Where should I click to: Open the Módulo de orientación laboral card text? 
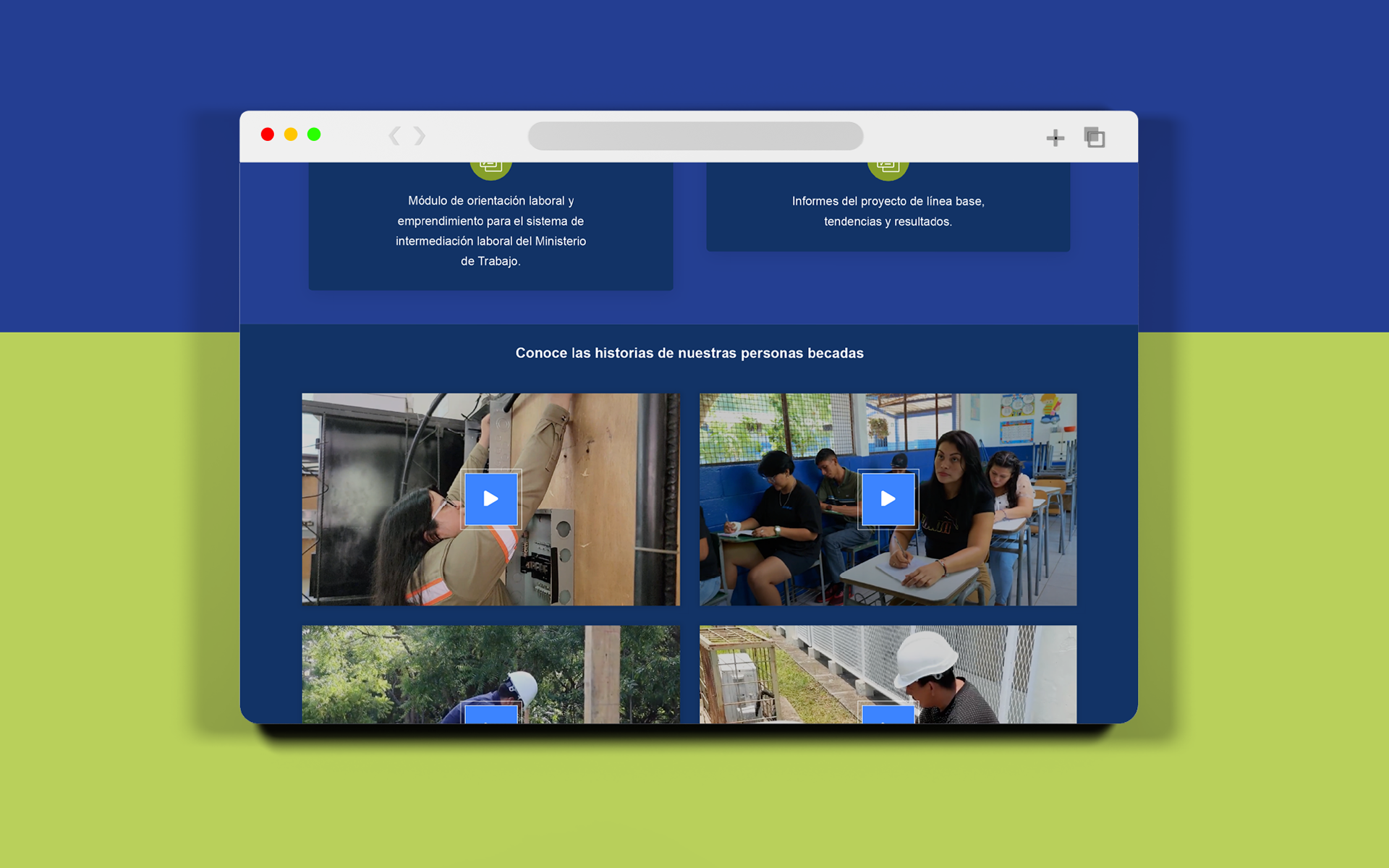[x=490, y=231]
